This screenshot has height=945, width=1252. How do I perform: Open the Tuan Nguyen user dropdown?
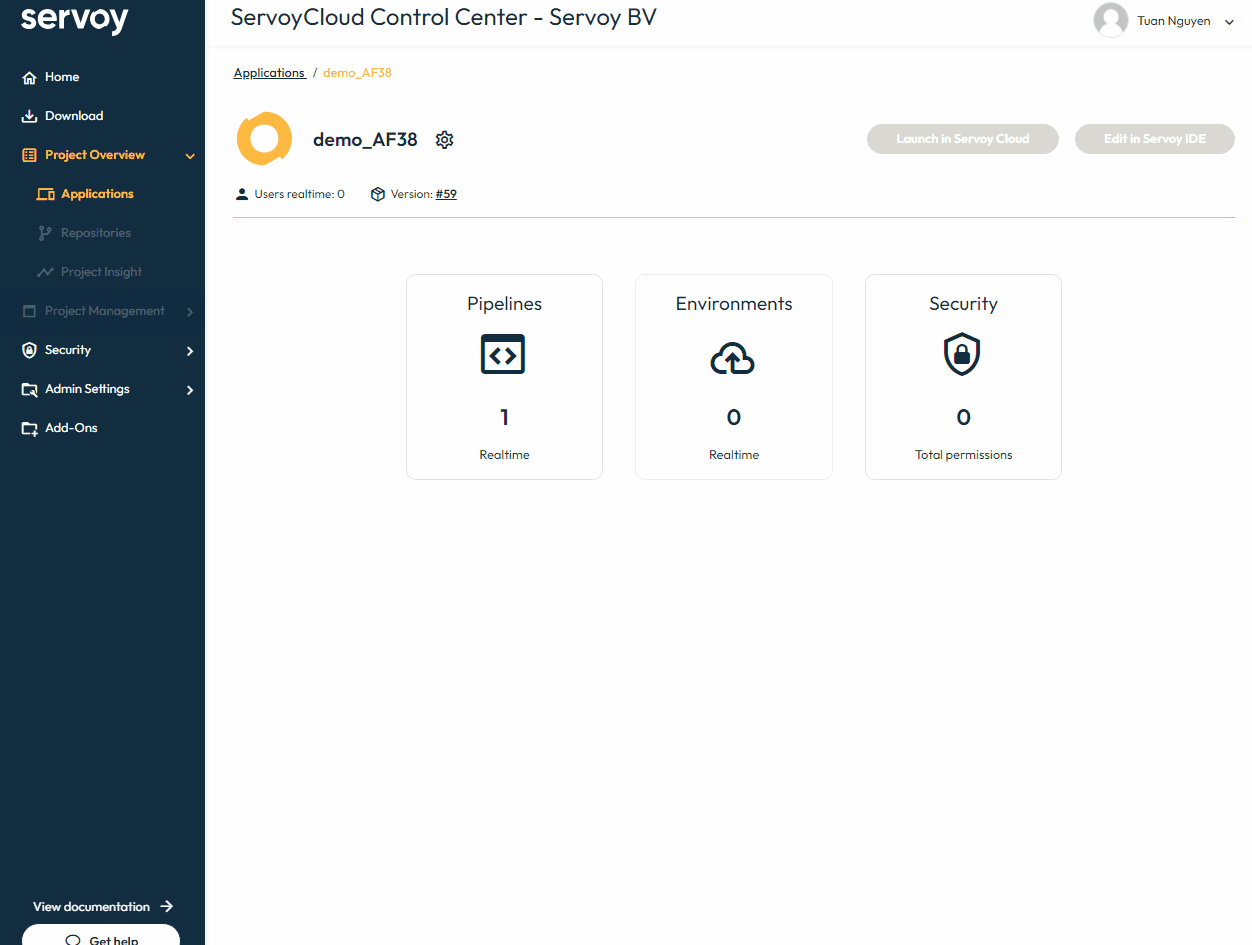click(x=1229, y=22)
